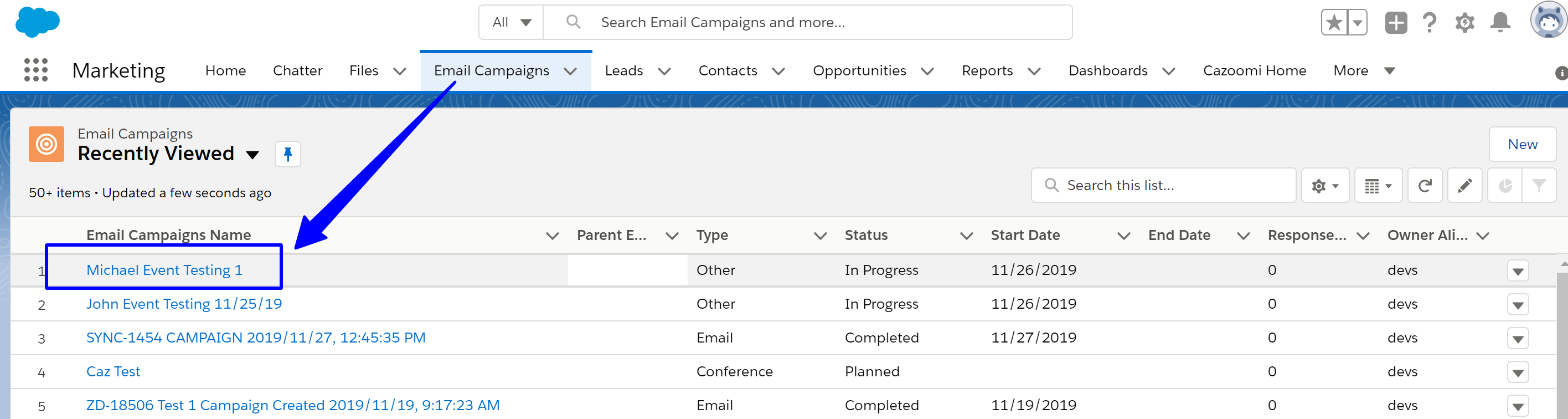
Task: Go to the Chatter tab
Action: [x=298, y=70]
